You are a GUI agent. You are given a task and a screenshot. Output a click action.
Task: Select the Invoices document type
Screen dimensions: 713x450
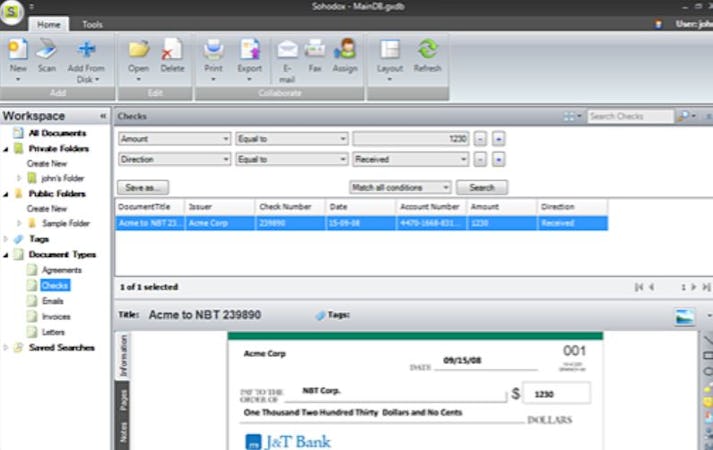pyautogui.click(x=56, y=317)
